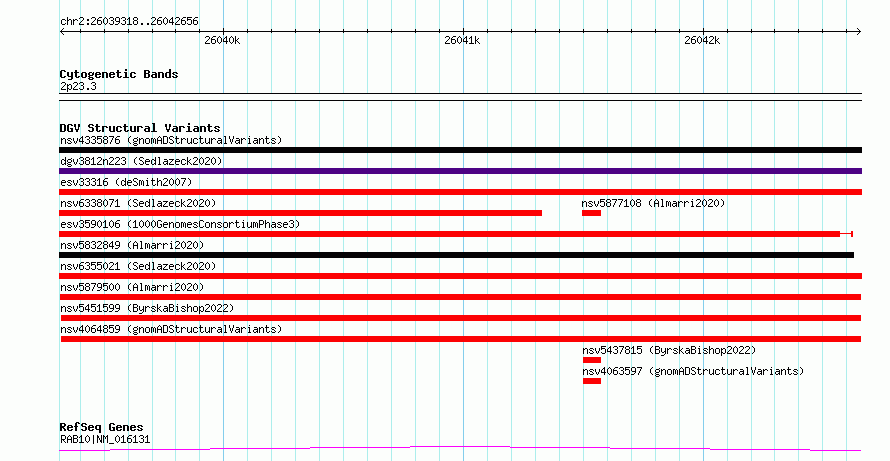Screen dimensions: 890x461
Task: Click the 2p23.3 cytogenetic band bar
Action: tap(460, 97)
